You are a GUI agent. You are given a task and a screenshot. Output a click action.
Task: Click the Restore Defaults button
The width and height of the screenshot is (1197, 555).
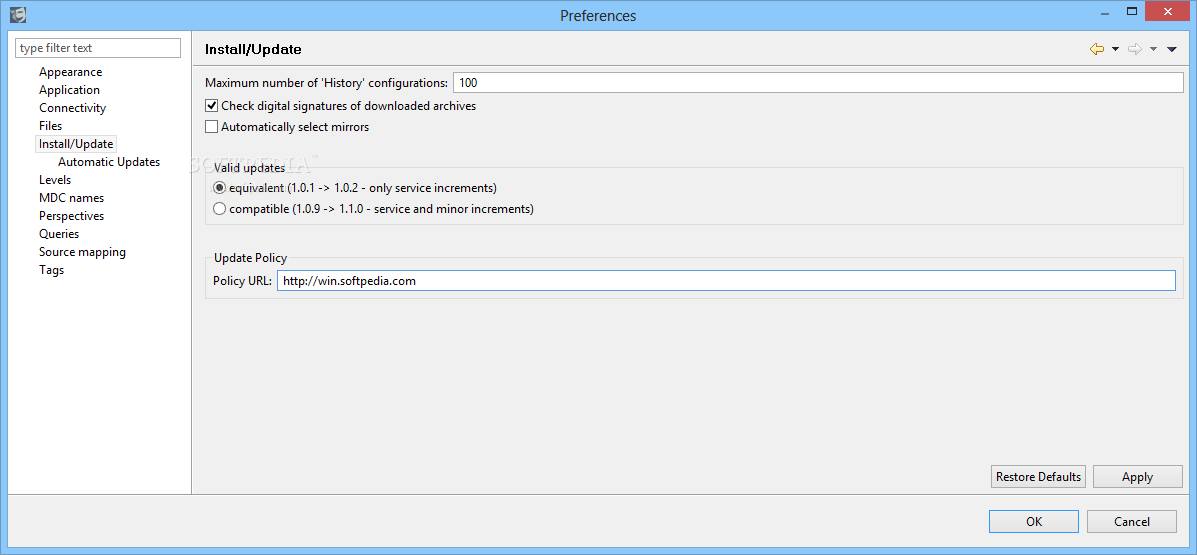point(1038,476)
